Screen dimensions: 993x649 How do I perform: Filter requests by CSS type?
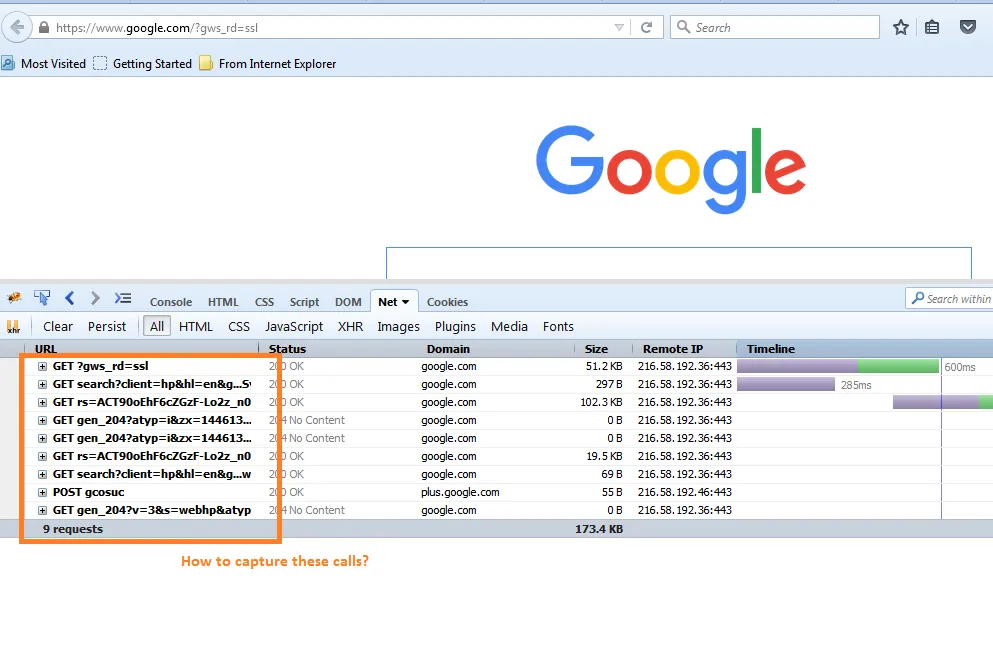(x=239, y=327)
